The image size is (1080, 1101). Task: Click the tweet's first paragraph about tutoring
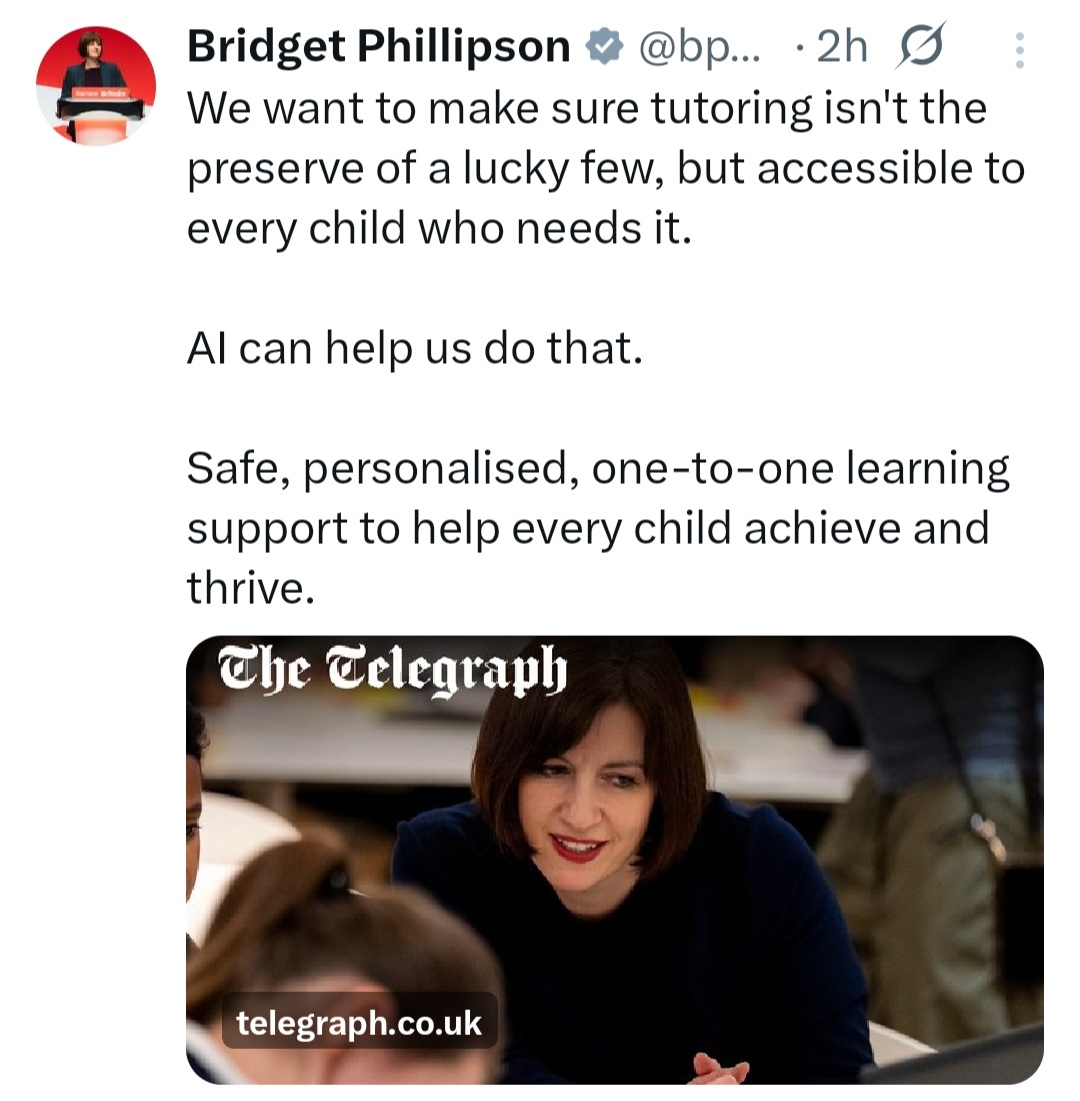pyautogui.click(x=606, y=169)
